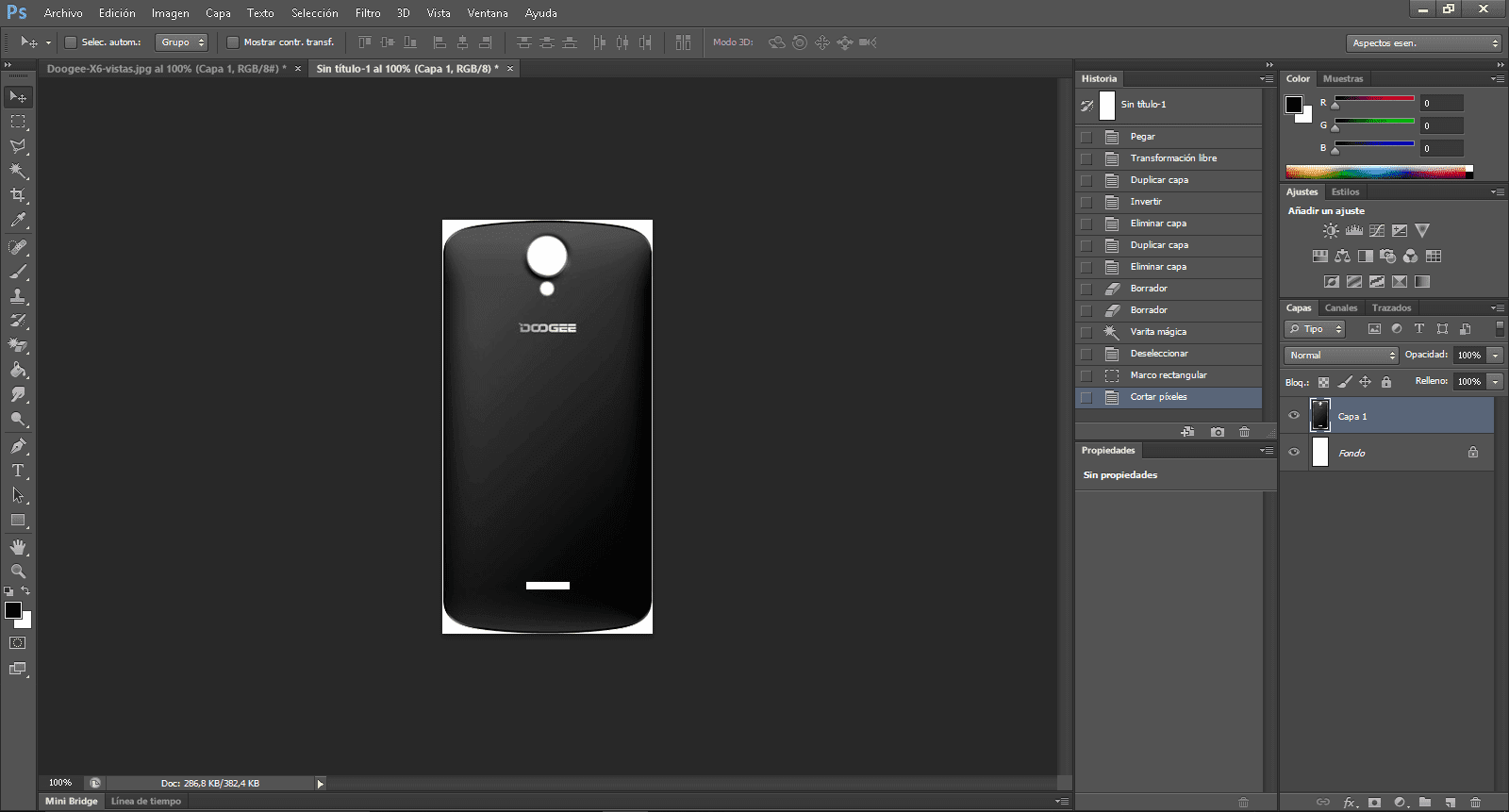
Task: Select the Zoom tool
Action: pyautogui.click(x=18, y=572)
